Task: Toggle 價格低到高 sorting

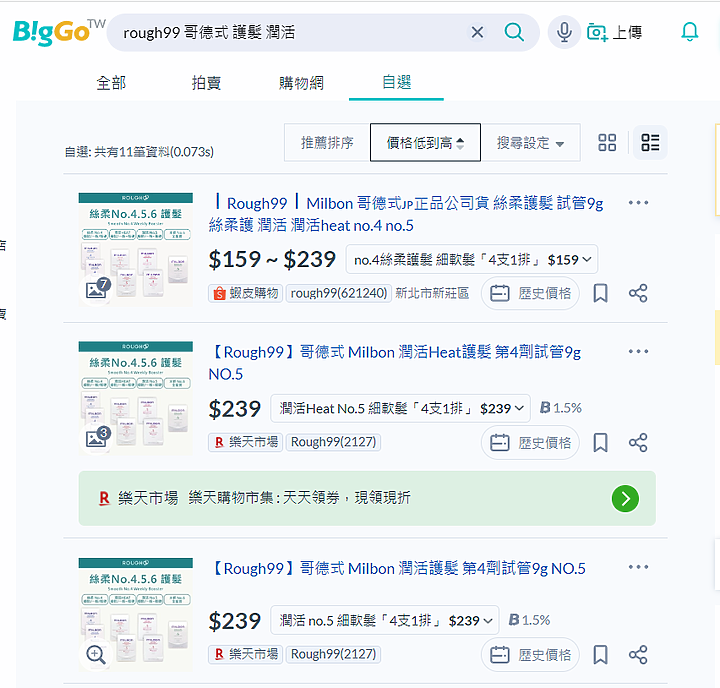Action: coord(425,142)
